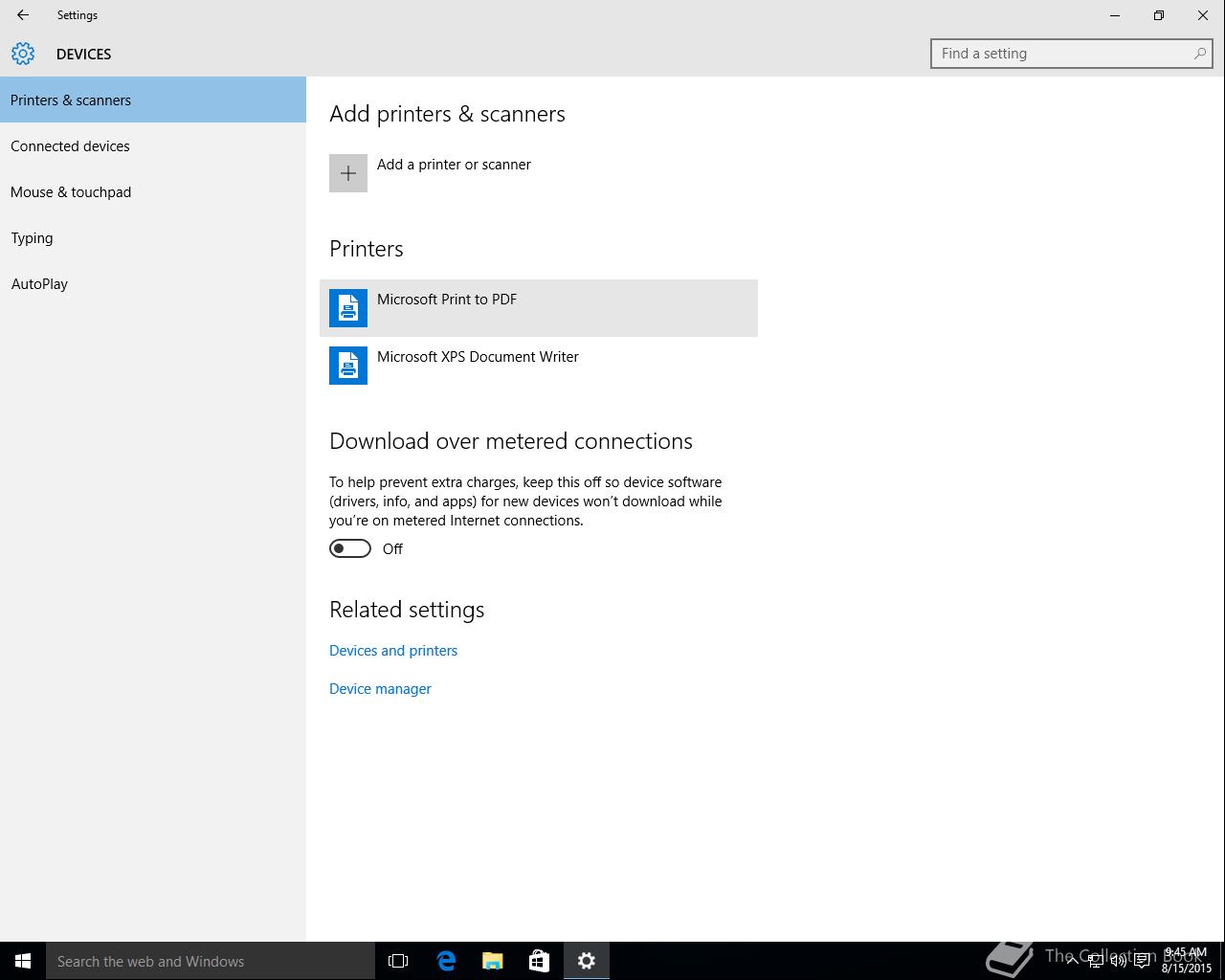The height and width of the screenshot is (980, 1225).
Task: Click the Microsoft Print to PDF printer icon
Action: click(x=348, y=308)
